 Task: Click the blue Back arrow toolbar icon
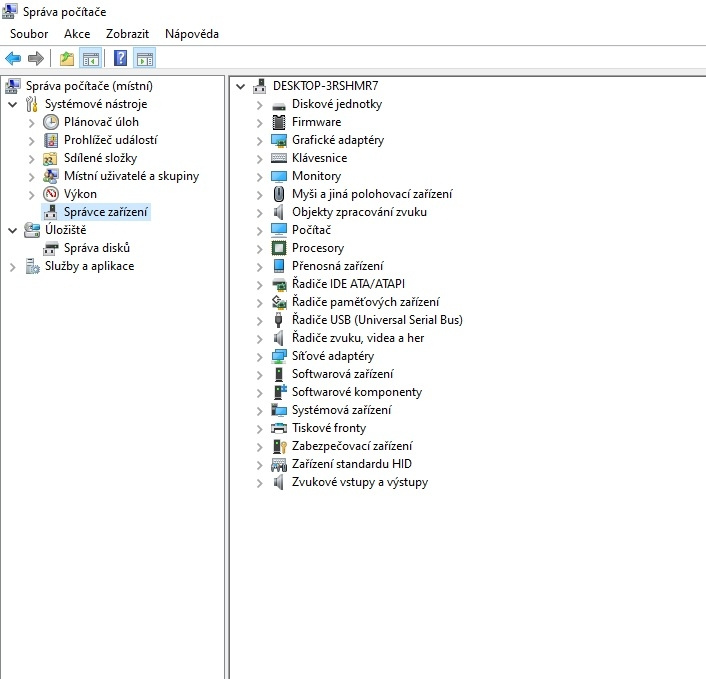pos(13,58)
